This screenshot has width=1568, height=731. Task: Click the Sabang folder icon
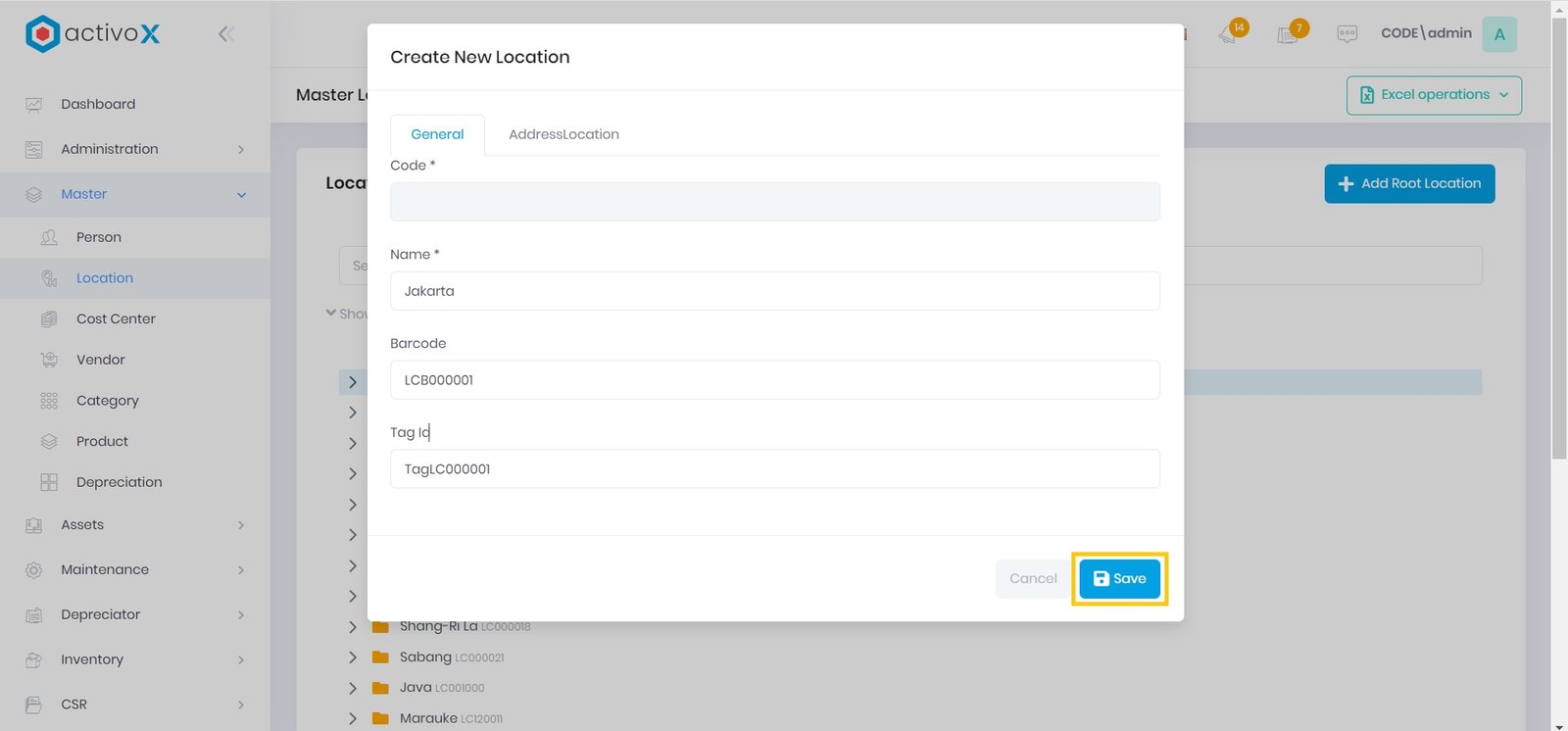(x=380, y=658)
